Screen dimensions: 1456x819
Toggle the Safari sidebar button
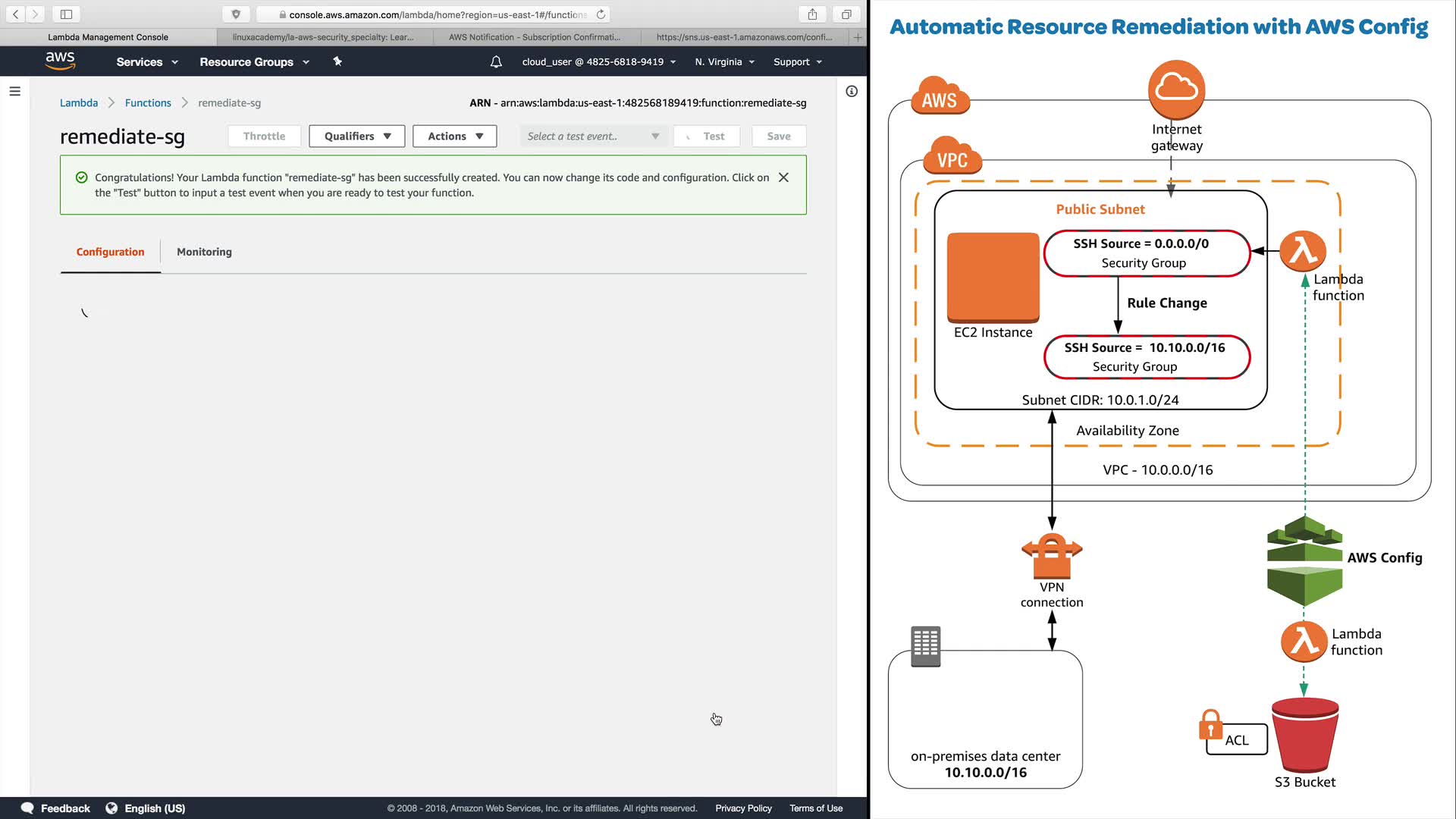click(66, 14)
